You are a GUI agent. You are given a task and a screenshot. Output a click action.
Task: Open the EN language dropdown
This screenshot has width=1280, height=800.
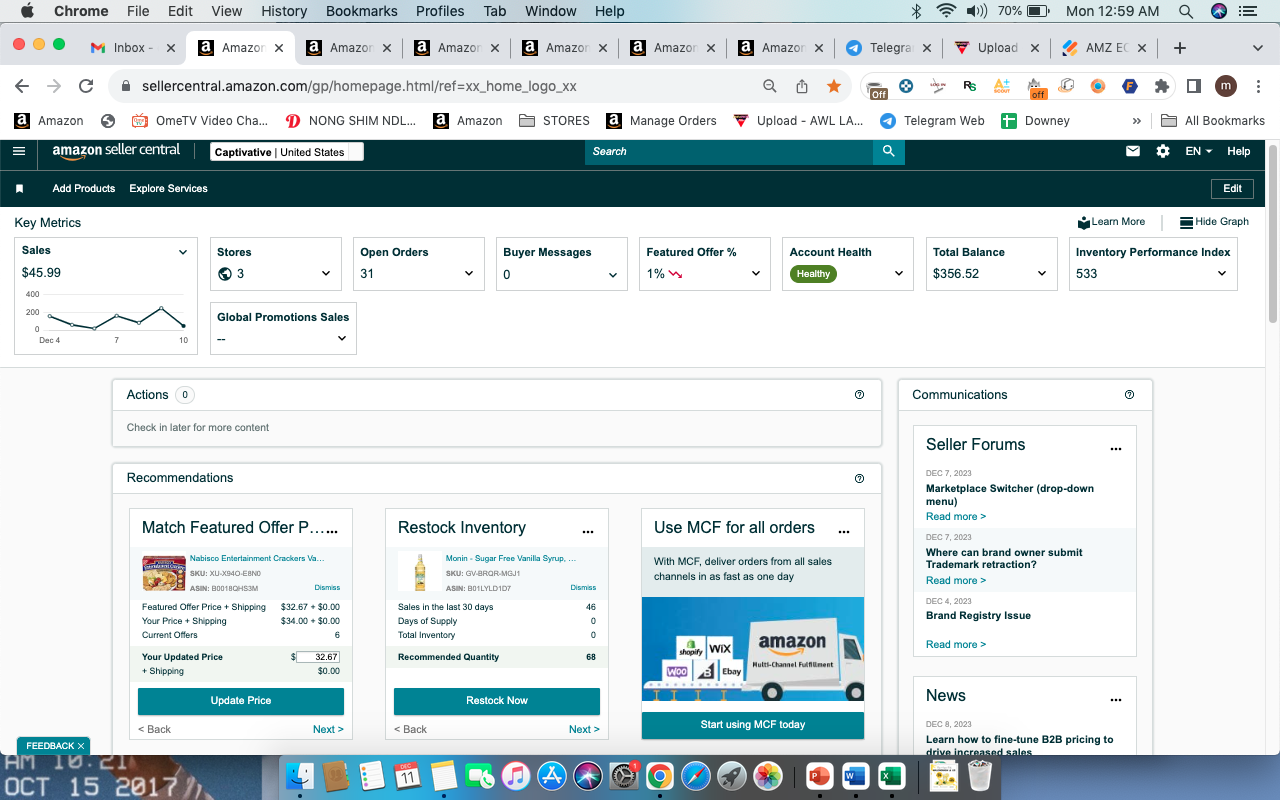[x=1198, y=151]
